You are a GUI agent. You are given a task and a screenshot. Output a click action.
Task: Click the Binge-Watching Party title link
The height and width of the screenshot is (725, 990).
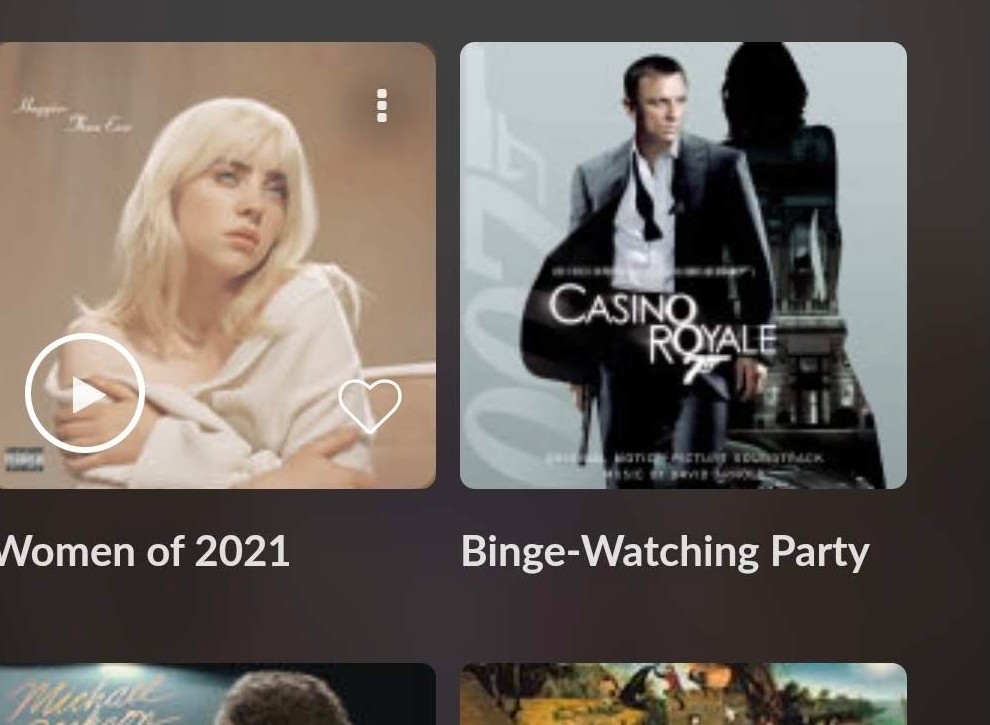point(665,552)
